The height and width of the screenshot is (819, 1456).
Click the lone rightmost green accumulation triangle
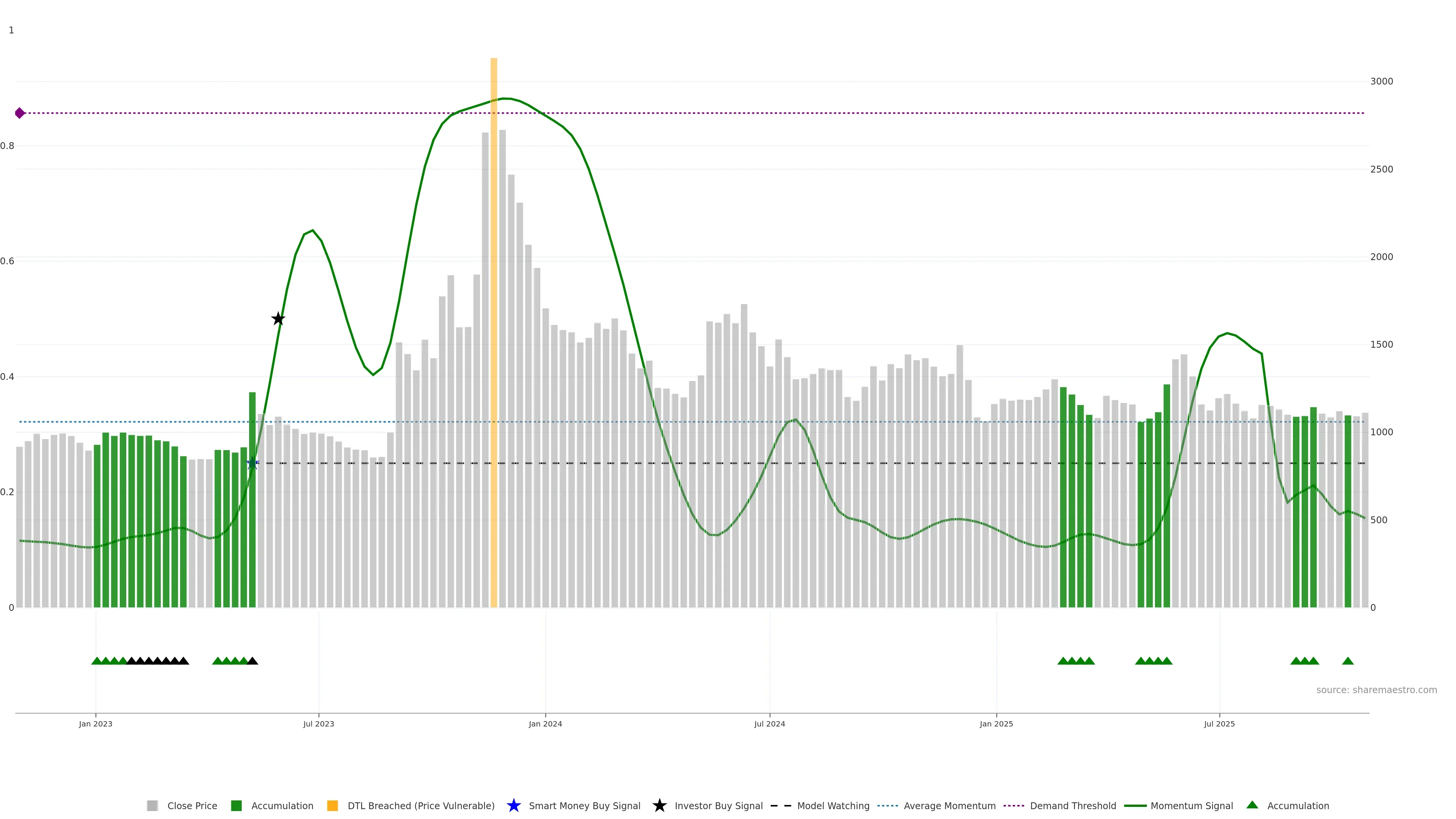(x=1348, y=661)
